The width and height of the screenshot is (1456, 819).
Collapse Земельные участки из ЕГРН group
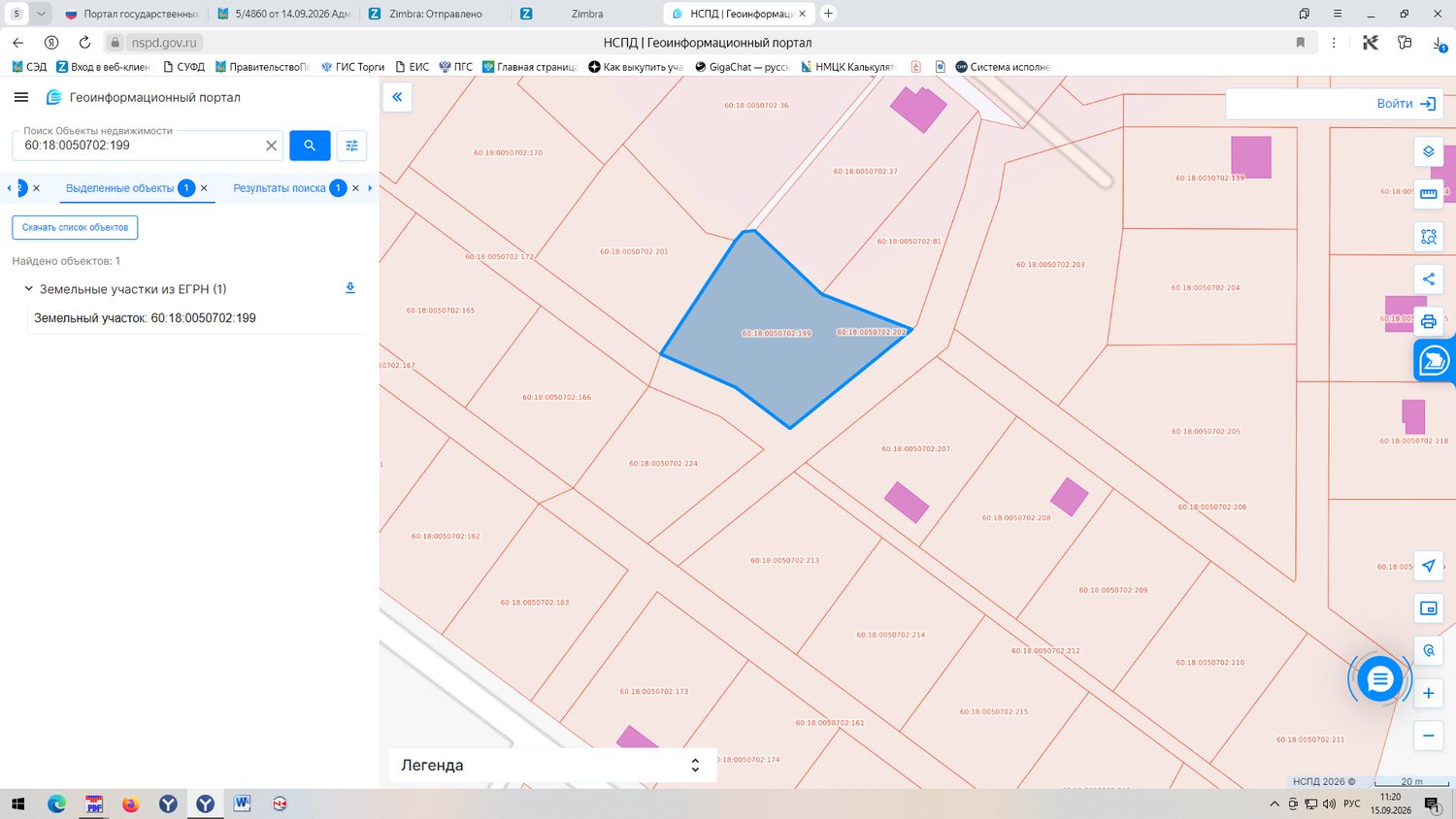29,289
